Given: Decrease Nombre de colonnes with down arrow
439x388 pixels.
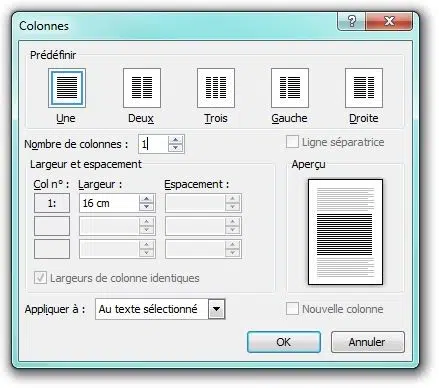Looking at the screenshot, I should 175,148.
